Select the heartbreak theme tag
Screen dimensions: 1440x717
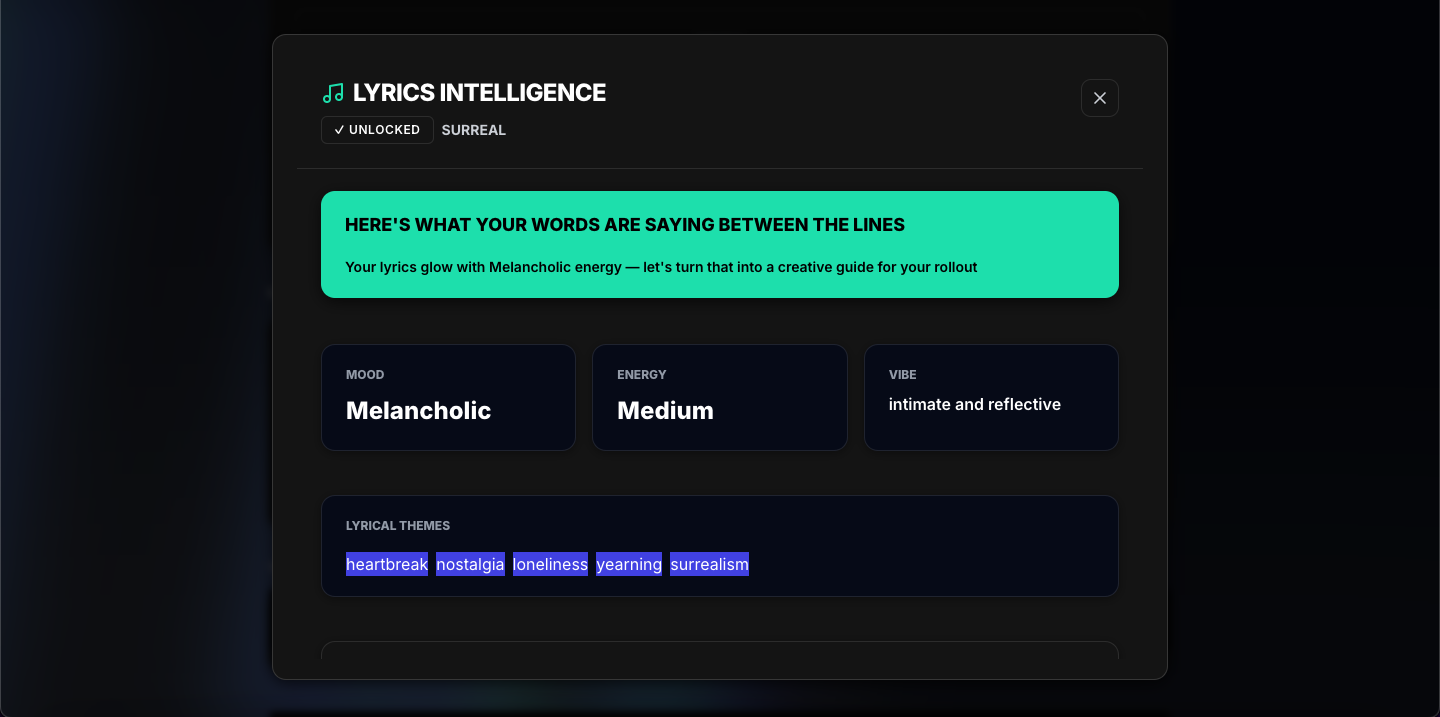click(387, 564)
